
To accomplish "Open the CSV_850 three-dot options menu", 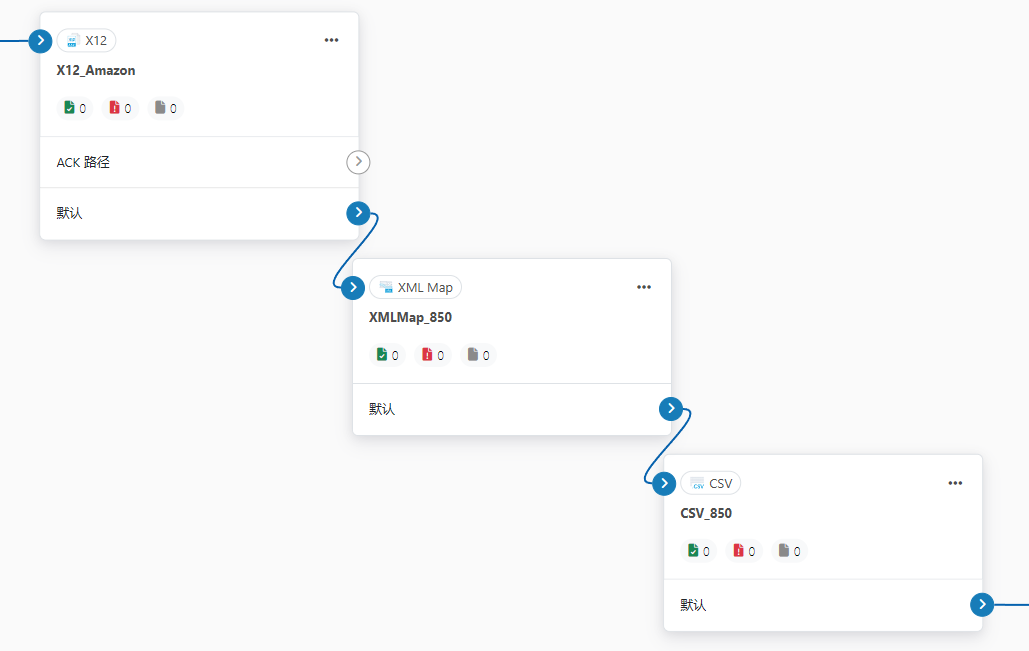I will (x=955, y=483).
